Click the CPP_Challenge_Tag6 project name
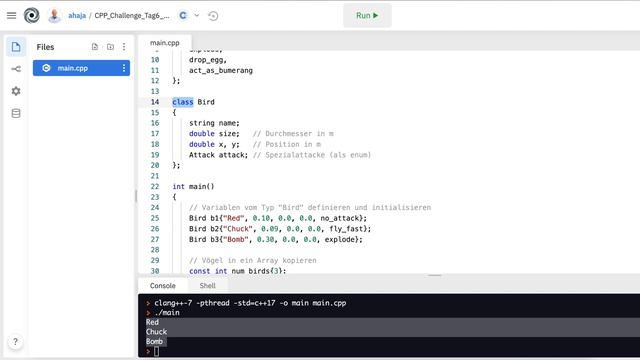 [132, 16]
